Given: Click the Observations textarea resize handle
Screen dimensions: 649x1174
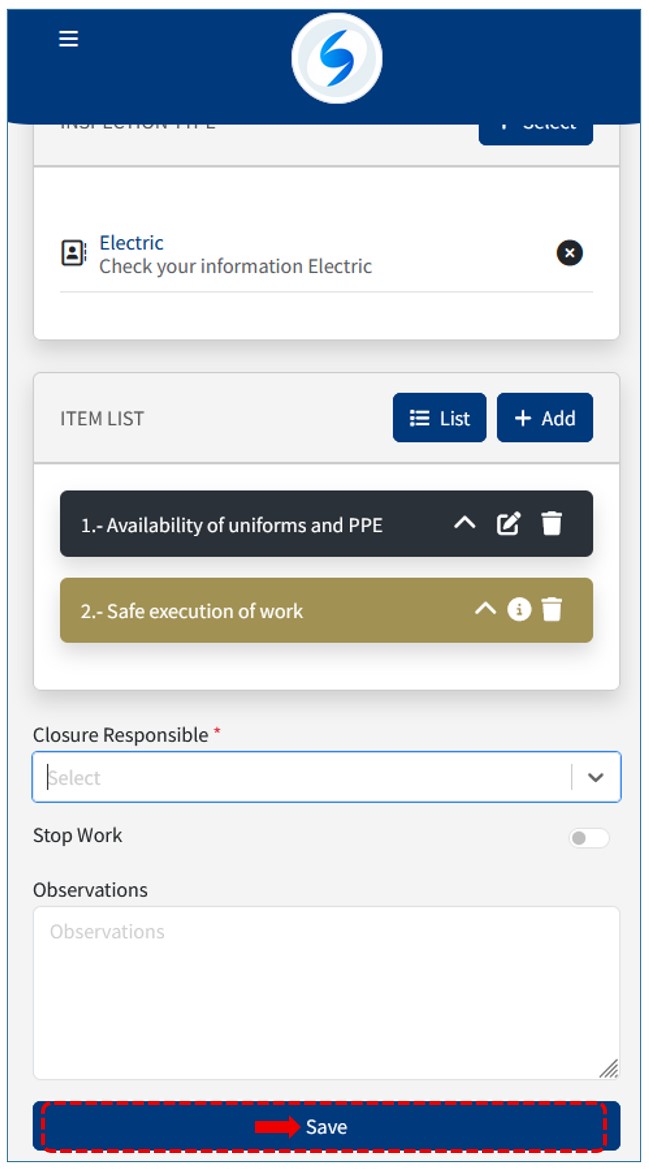Looking at the screenshot, I should point(608,1068).
